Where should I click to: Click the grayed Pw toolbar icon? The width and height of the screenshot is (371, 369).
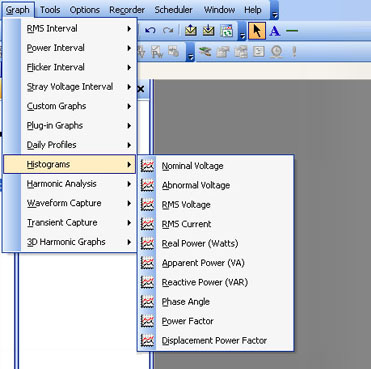(x=157, y=52)
